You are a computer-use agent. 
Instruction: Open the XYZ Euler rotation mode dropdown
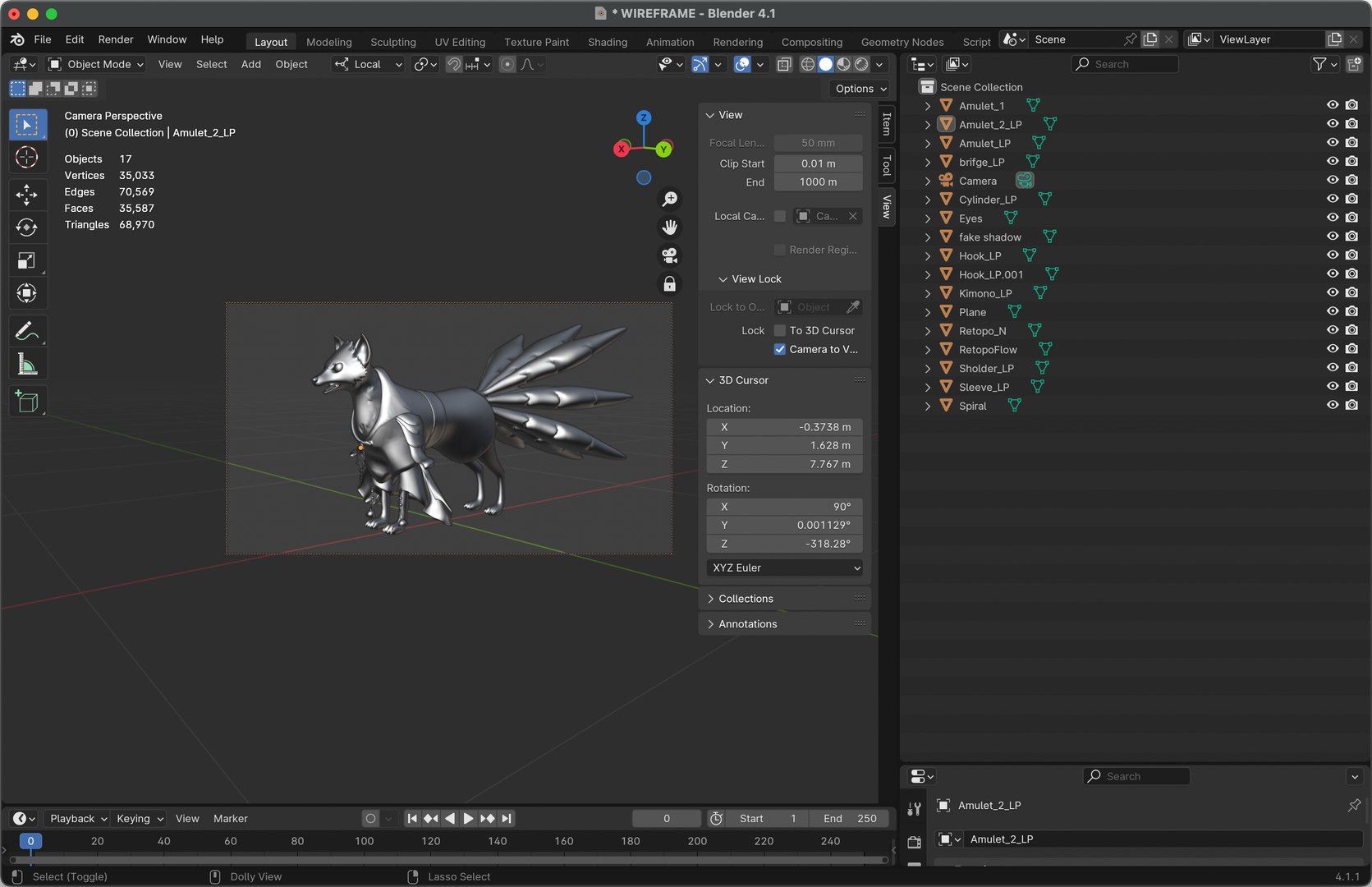[785, 568]
